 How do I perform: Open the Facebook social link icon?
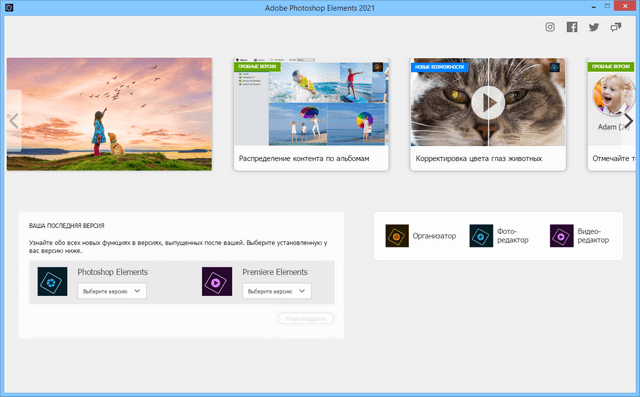tap(572, 27)
